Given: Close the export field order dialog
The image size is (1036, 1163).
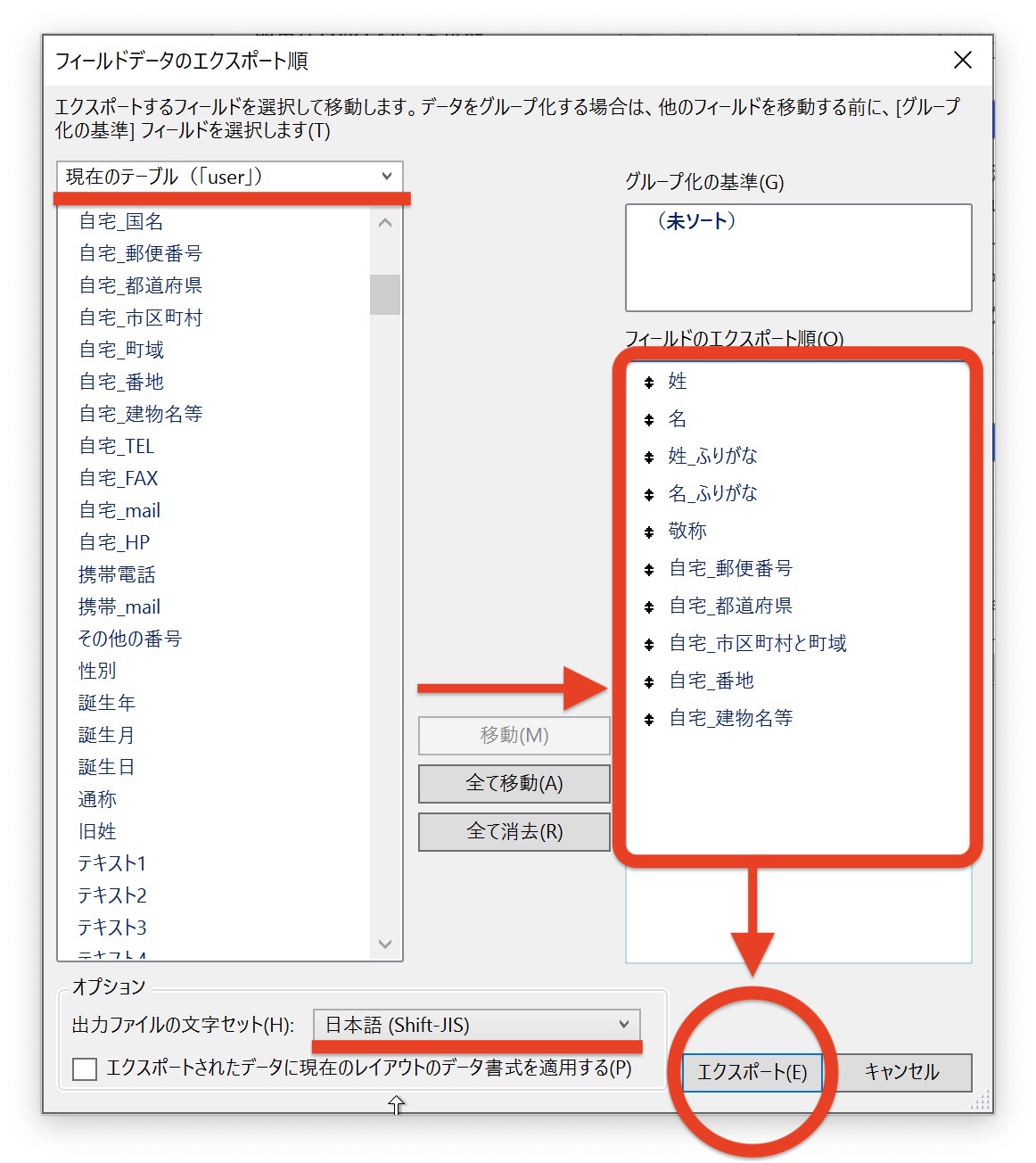Looking at the screenshot, I should pos(962,61).
